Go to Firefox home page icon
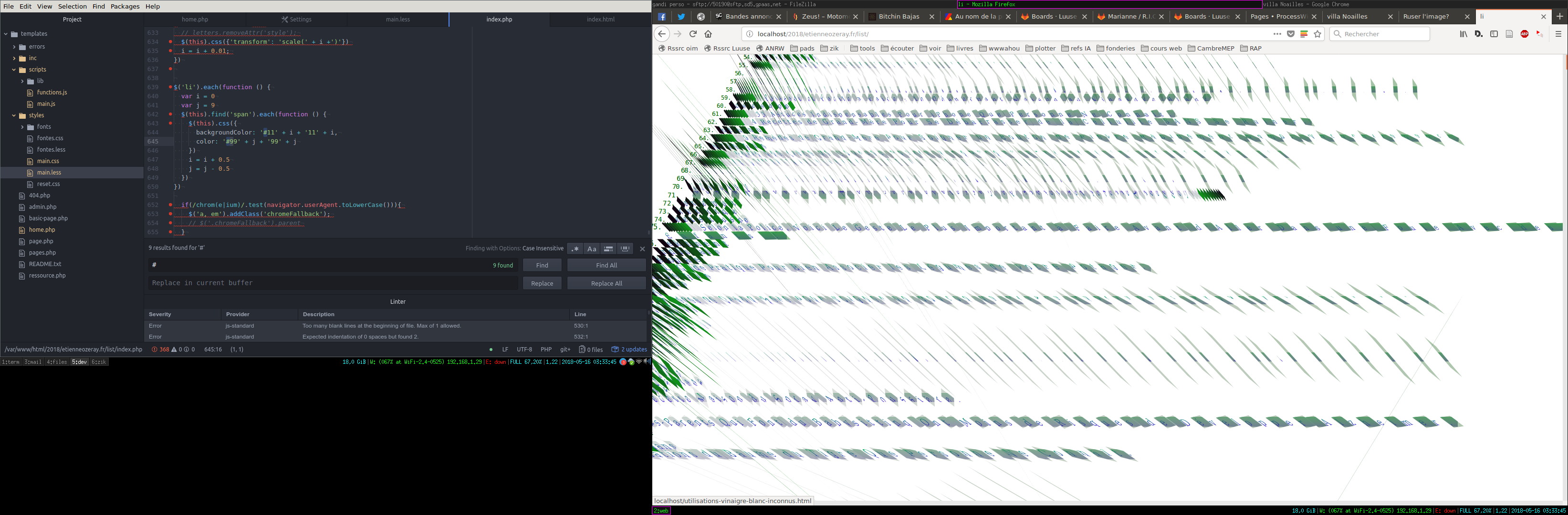 (x=708, y=34)
